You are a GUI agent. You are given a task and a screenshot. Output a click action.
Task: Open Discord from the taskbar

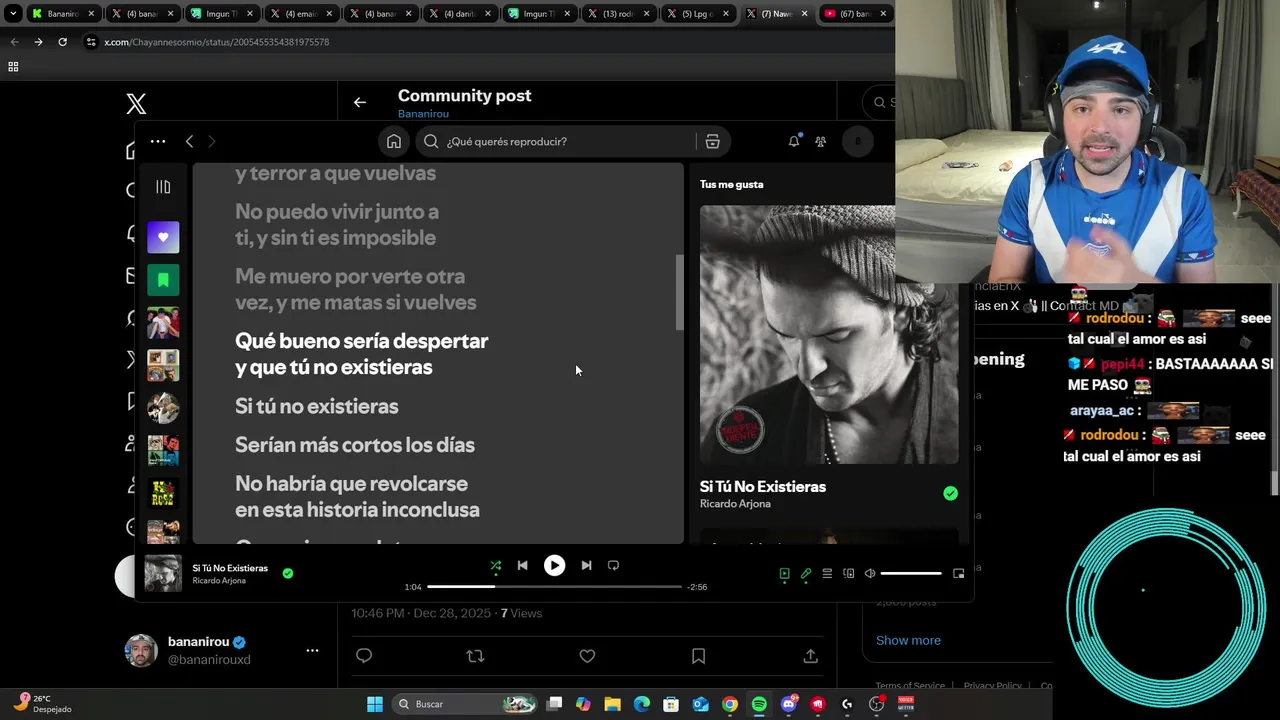click(789, 704)
